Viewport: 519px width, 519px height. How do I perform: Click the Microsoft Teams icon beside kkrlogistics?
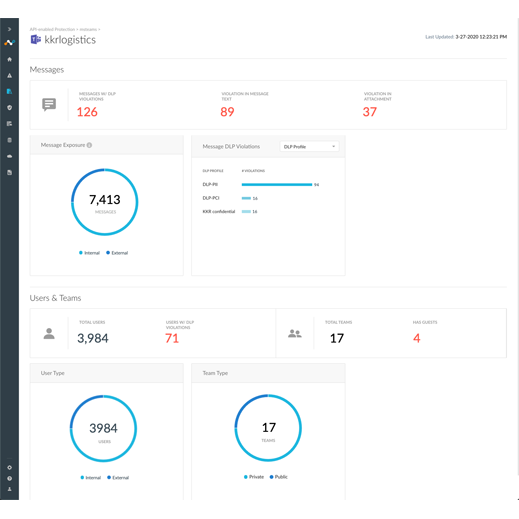click(x=36, y=40)
